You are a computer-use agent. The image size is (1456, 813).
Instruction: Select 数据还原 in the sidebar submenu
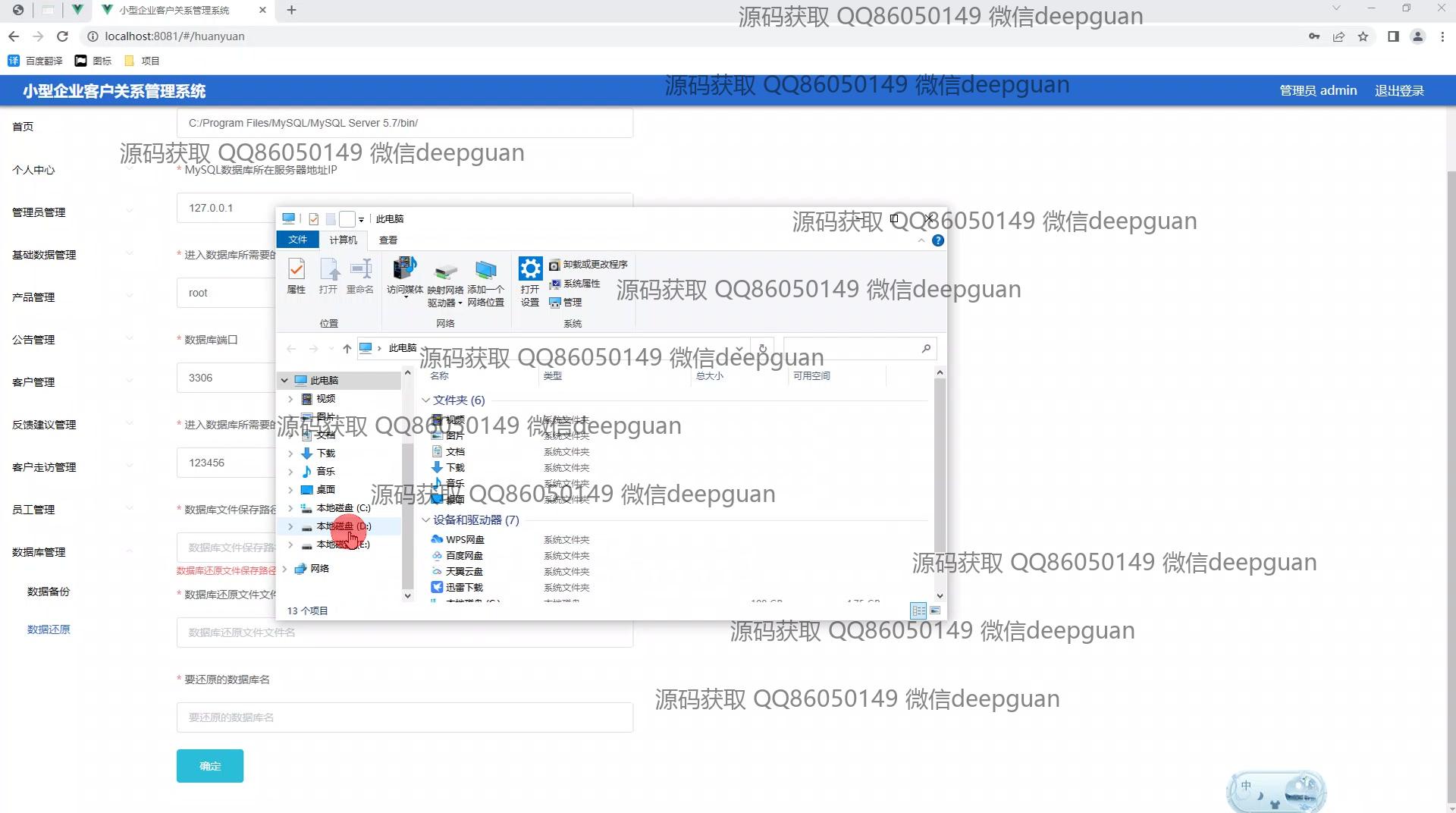49,629
